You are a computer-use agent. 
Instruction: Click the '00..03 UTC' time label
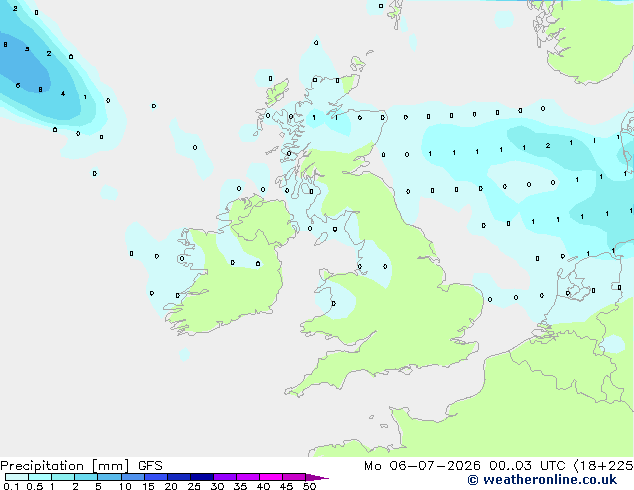point(527,466)
